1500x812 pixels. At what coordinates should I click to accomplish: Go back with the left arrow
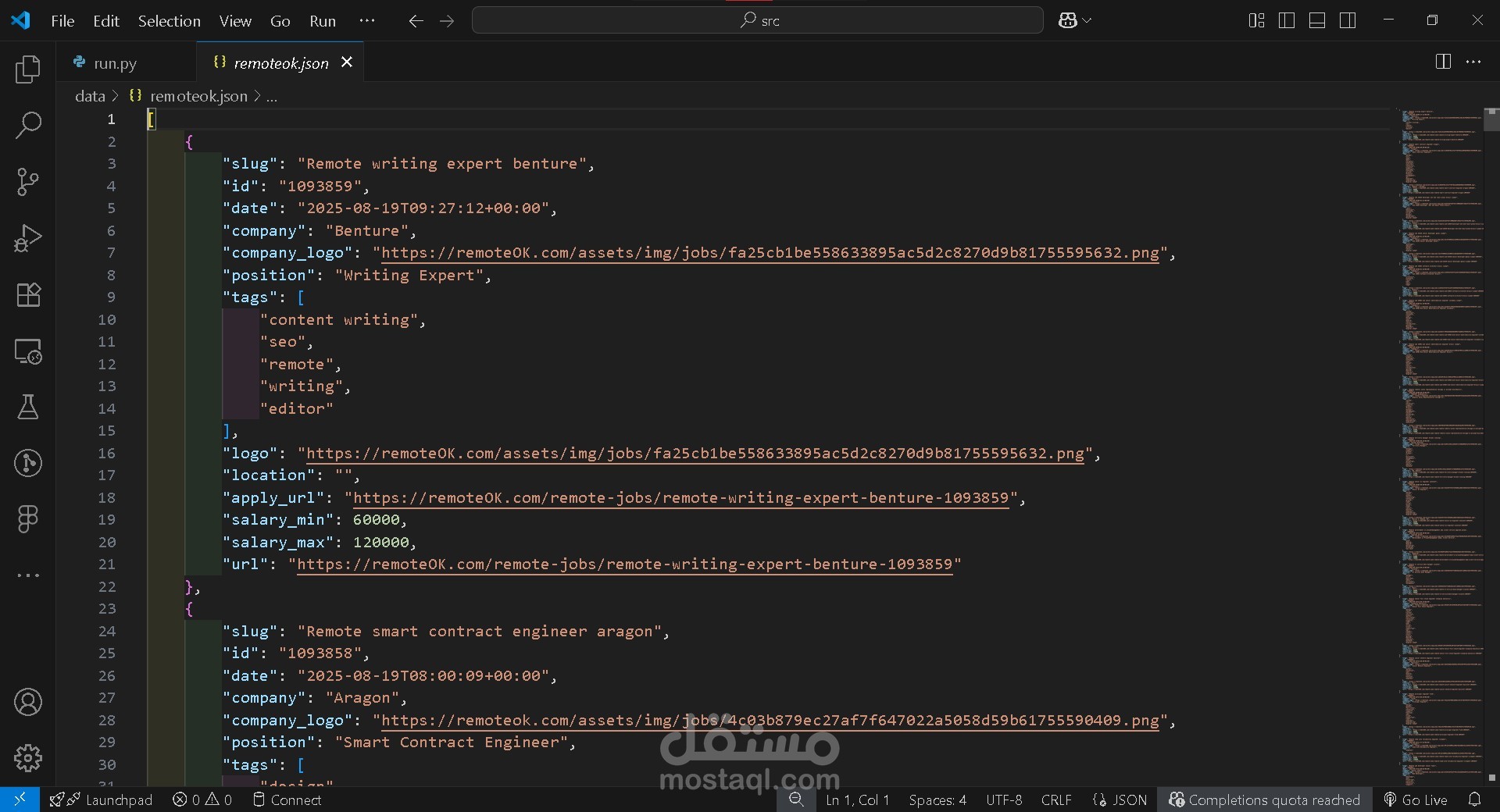(416, 21)
